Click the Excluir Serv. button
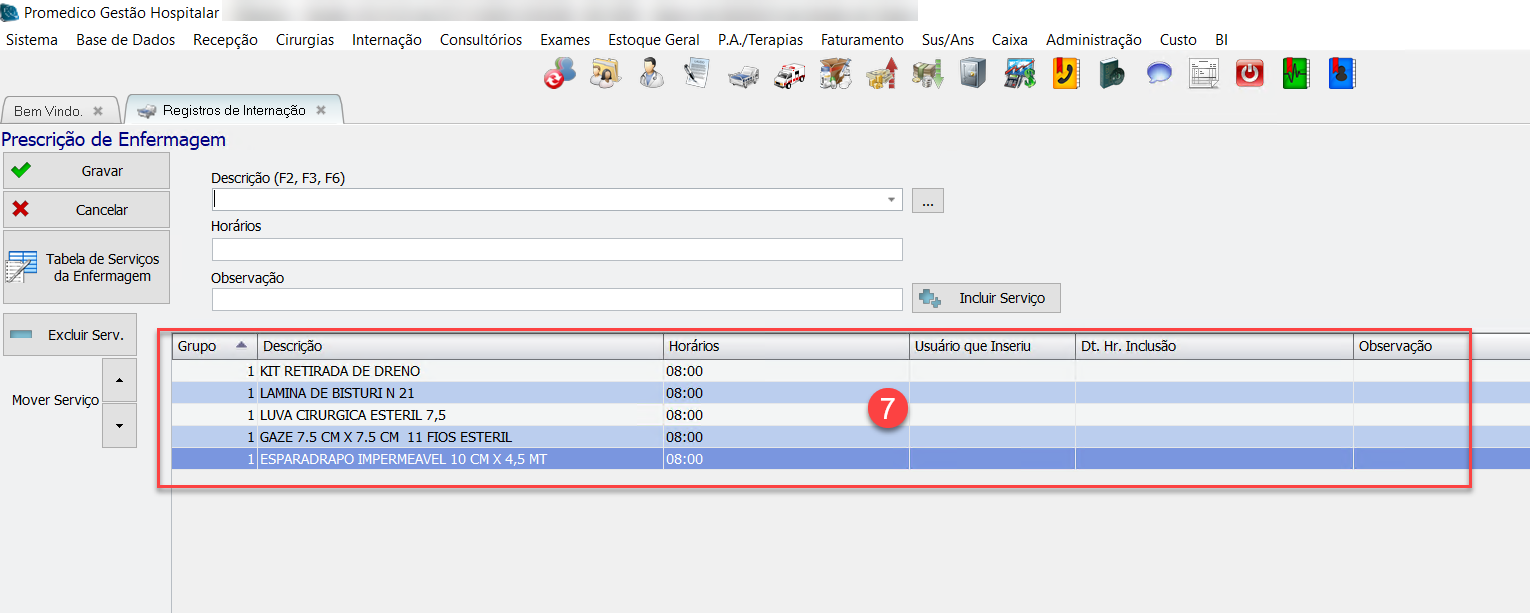 tap(71, 335)
